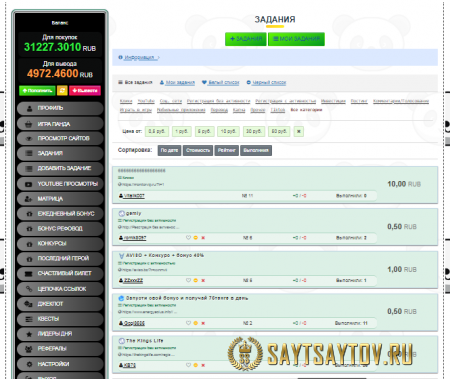450x379 pixels.
Task: Select the 10 руб. price filter
Action: click(x=228, y=131)
